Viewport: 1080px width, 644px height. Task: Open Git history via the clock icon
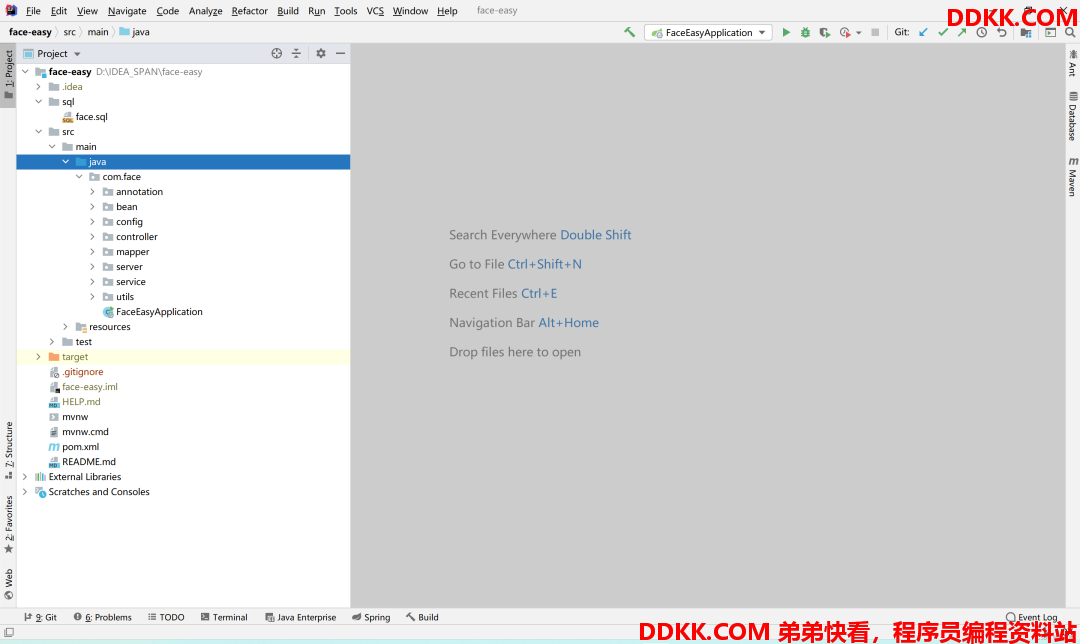[x=981, y=32]
